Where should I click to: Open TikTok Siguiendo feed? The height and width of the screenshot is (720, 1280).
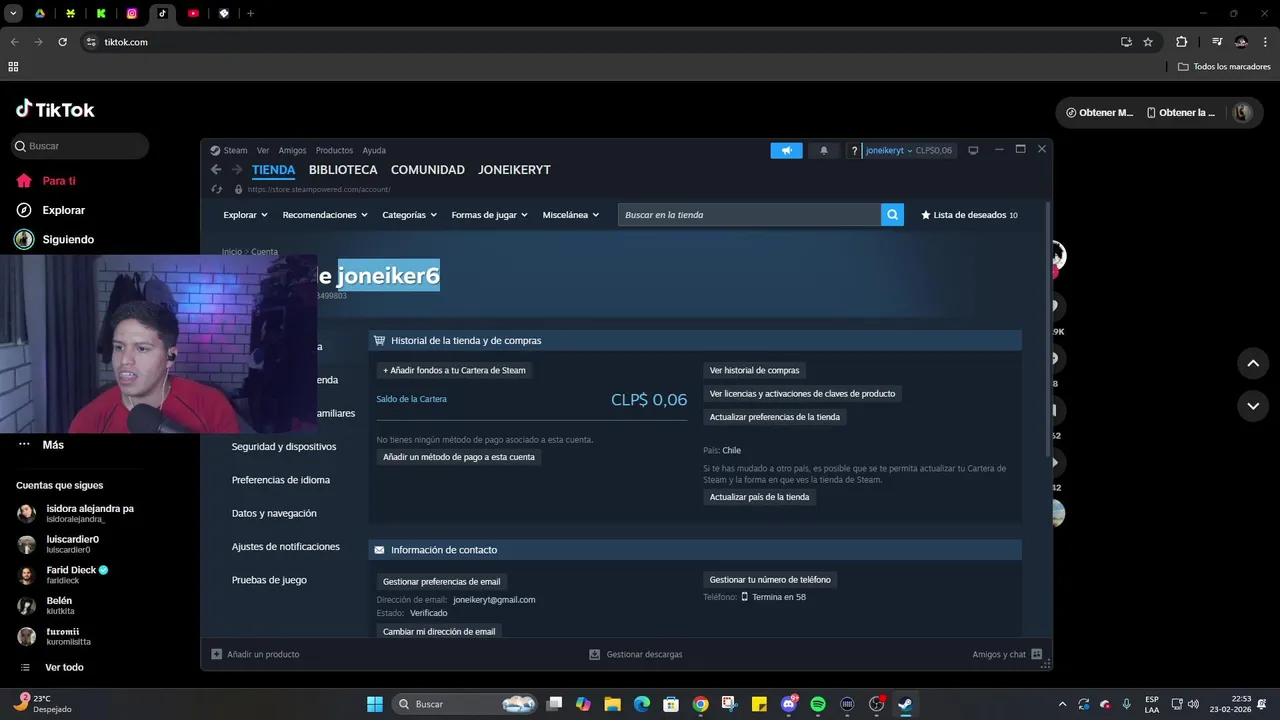(68, 239)
